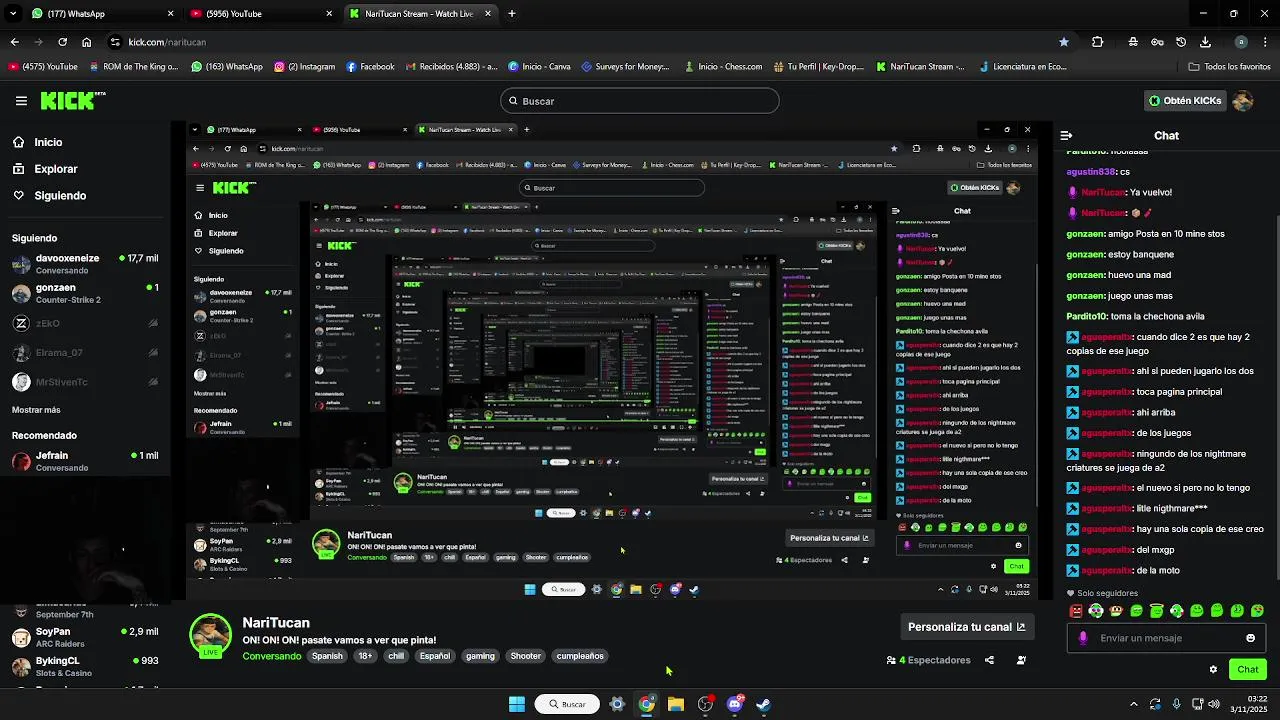Open zEkO channel in the followed list

(85, 323)
